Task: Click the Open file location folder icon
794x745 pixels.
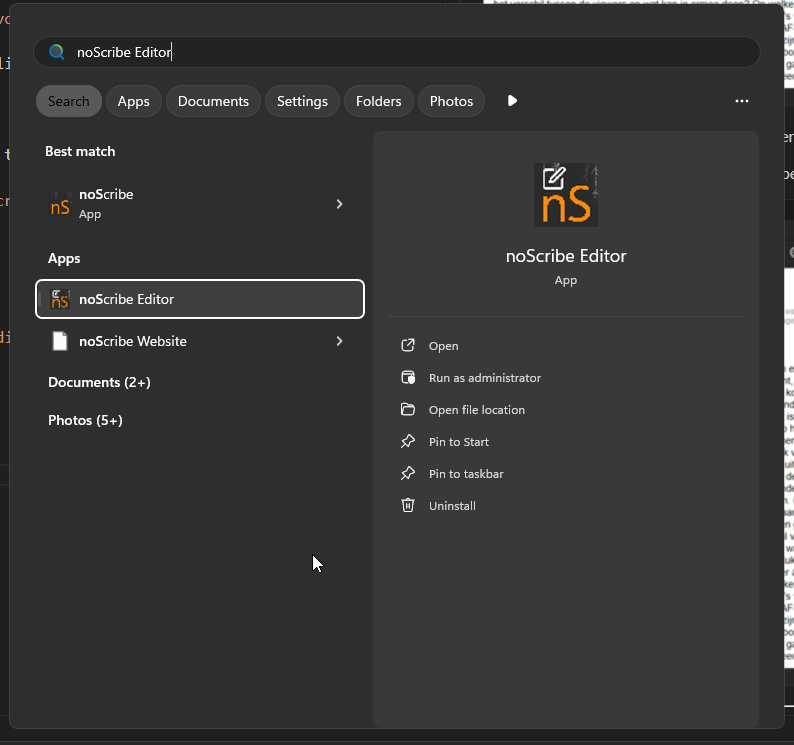Action: tap(408, 410)
